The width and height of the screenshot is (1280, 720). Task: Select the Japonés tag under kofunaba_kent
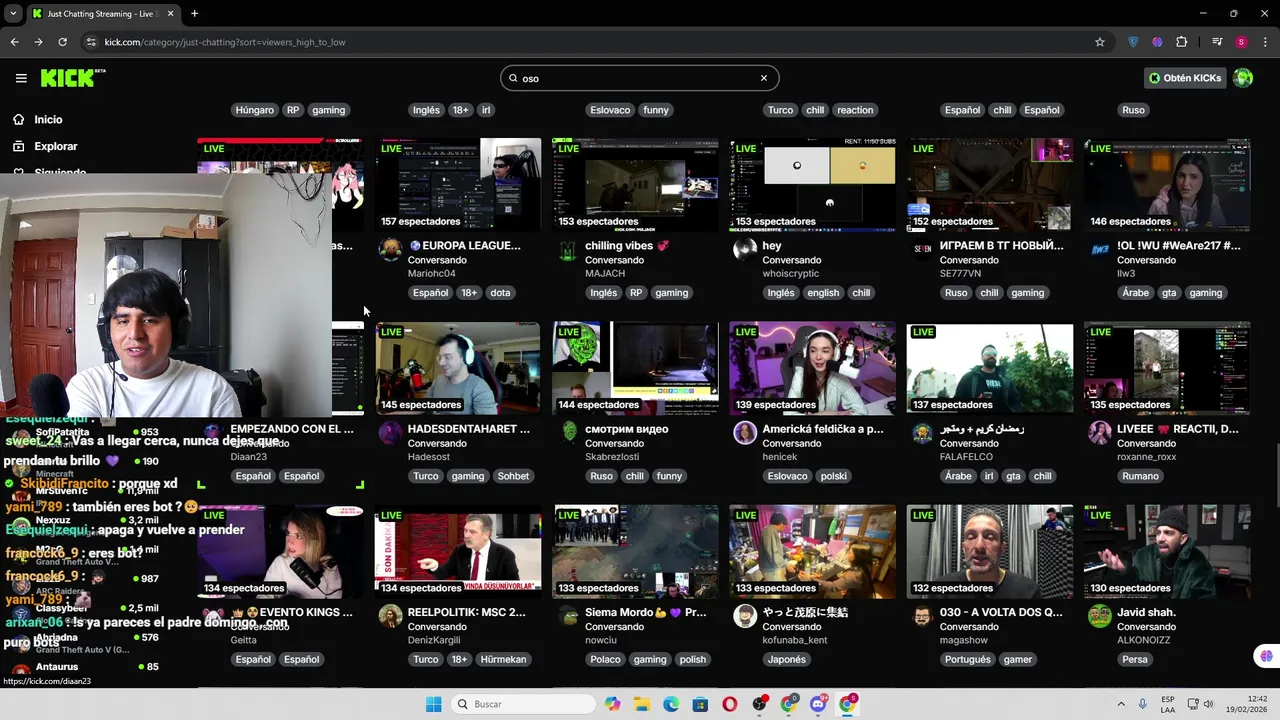click(786, 660)
